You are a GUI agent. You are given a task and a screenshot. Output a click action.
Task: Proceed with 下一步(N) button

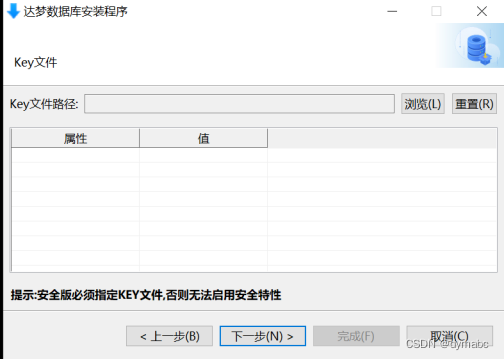coord(263,336)
